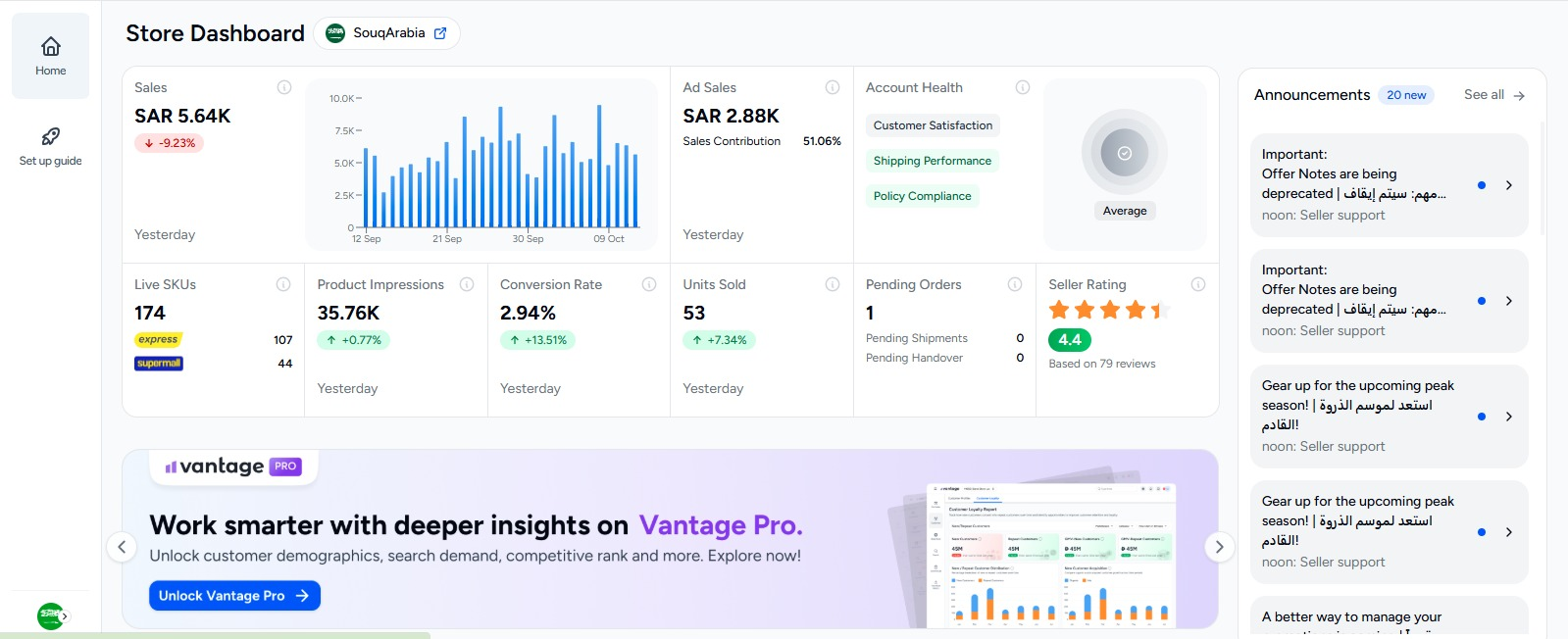Open Policy Compliance health metric
Screen dimensions: 1568x639
point(922,196)
